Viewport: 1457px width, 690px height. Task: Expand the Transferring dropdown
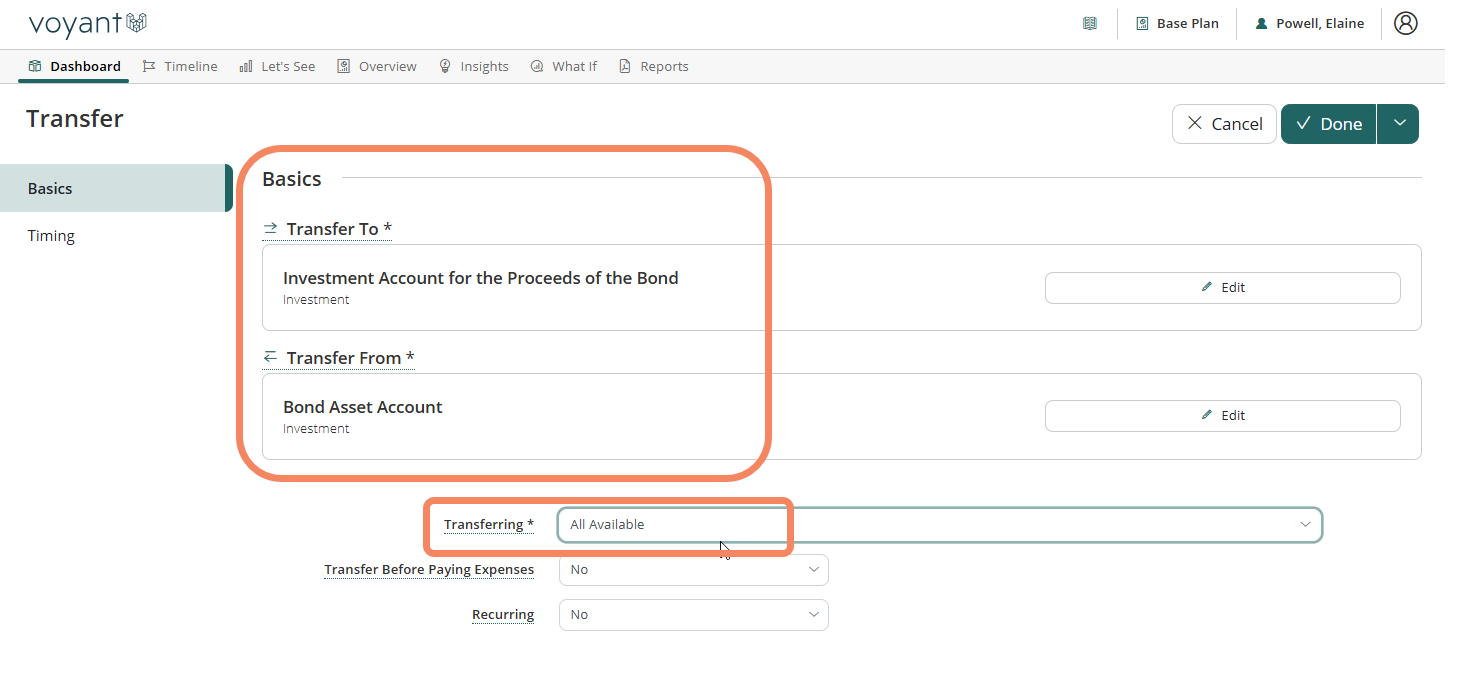(x=939, y=525)
